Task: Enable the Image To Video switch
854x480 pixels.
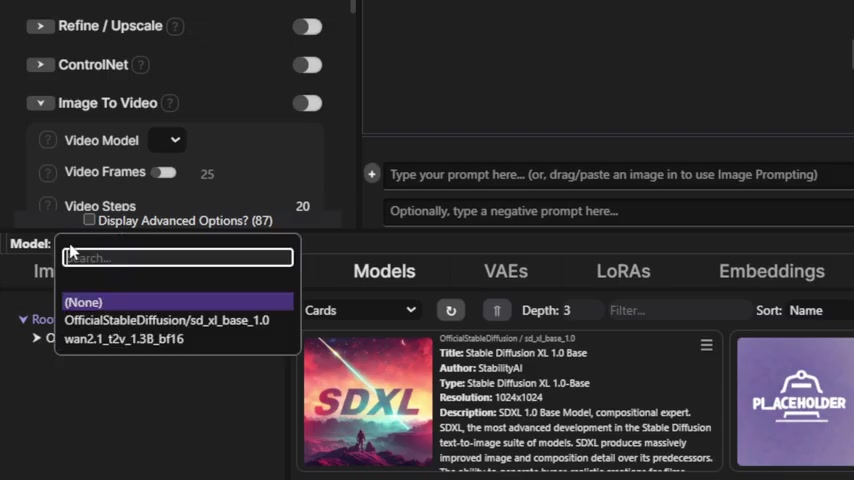Action: click(x=307, y=103)
